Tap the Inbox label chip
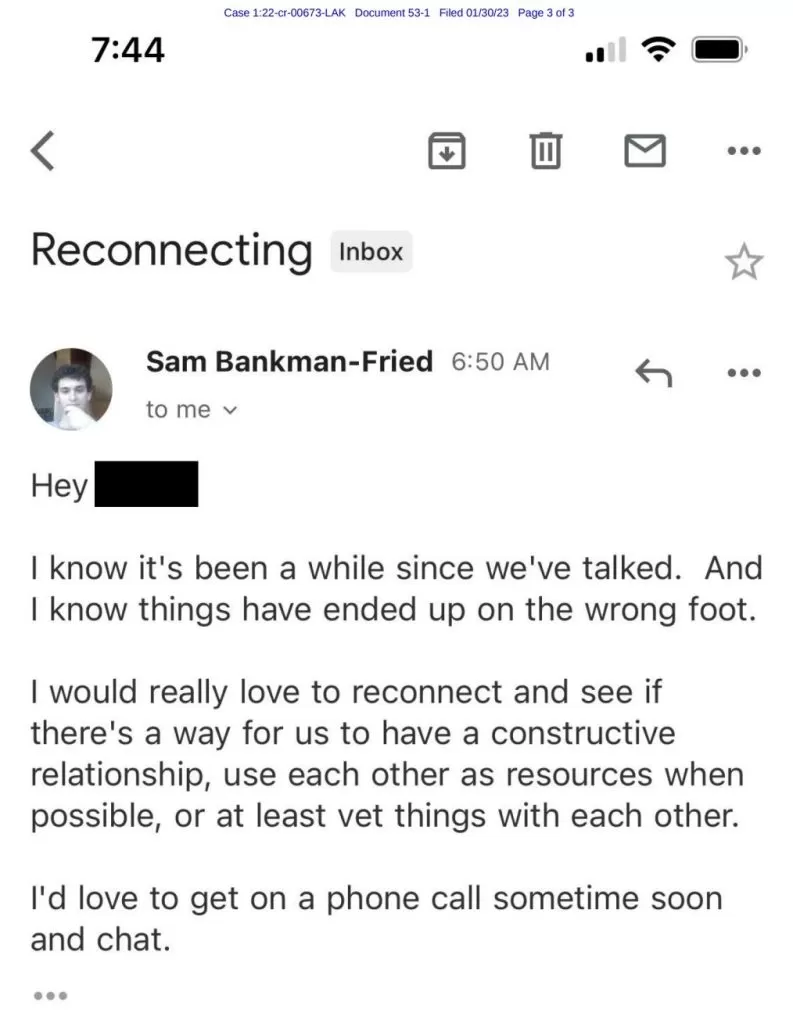Screen dimensions: 793x1024 coord(371,252)
